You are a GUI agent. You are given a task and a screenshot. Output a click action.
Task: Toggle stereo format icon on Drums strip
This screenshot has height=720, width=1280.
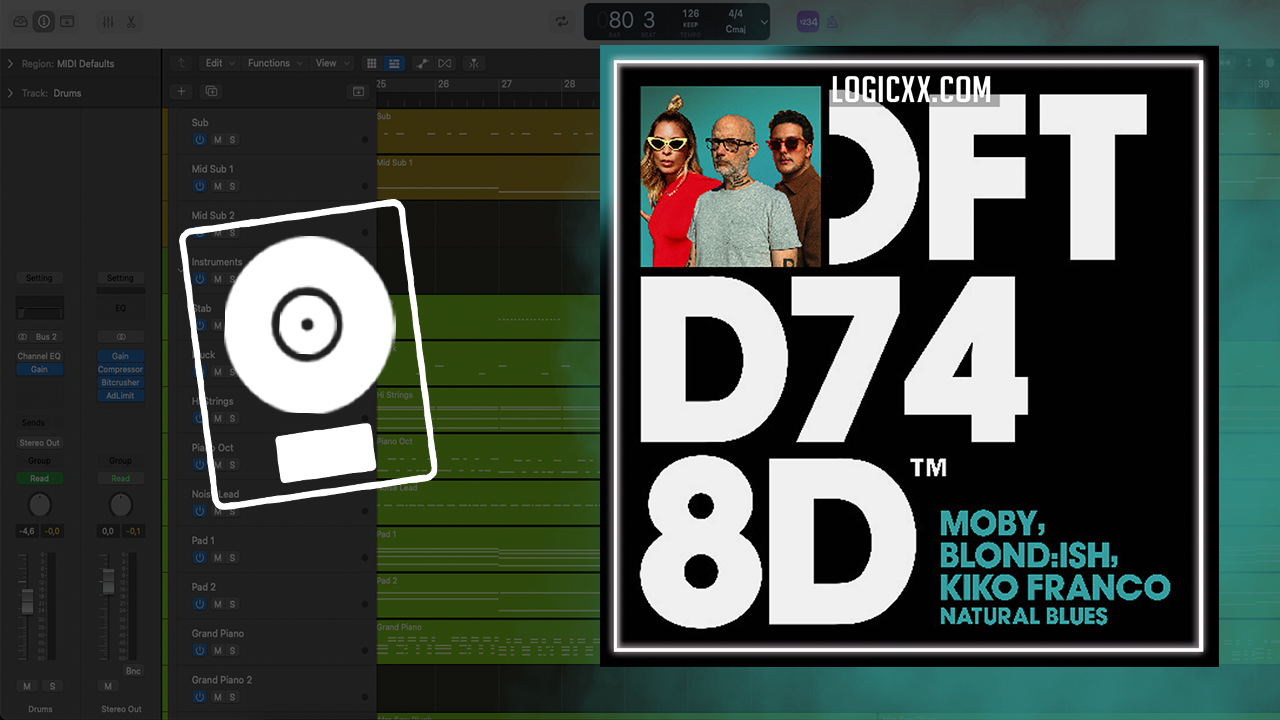(23, 337)
